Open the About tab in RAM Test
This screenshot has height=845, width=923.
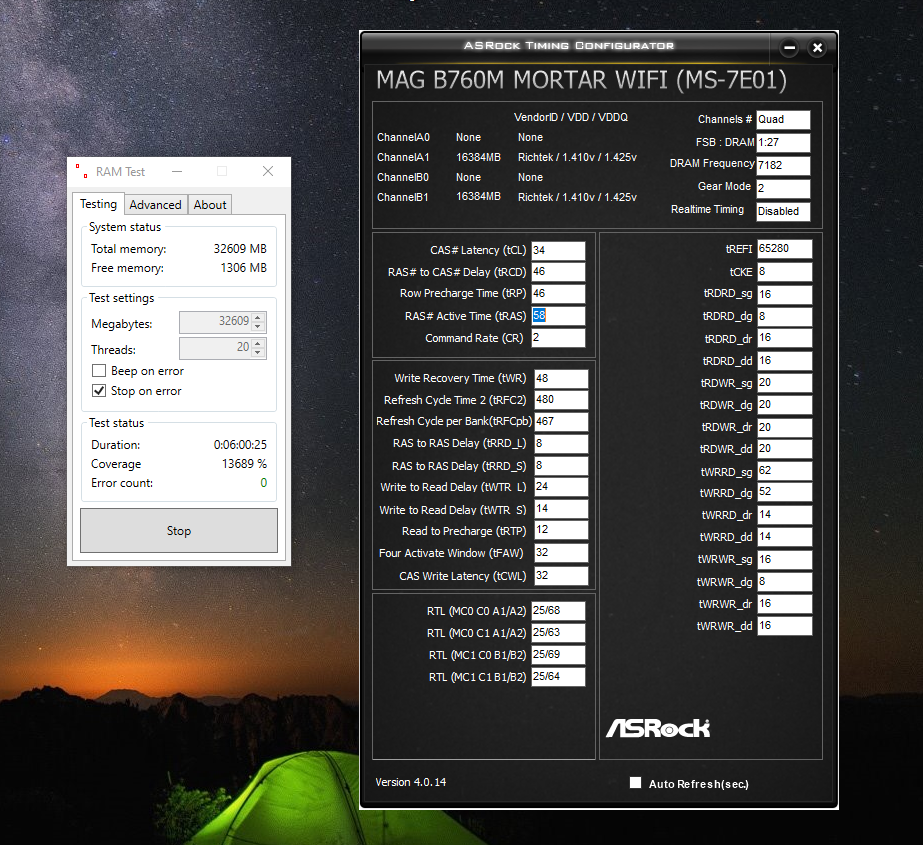(x=210, y=205)
